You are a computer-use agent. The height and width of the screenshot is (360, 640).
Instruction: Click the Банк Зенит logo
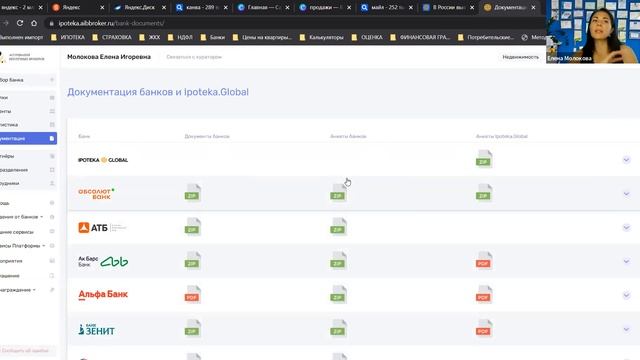pyautogui.click(x=96, y=329)
